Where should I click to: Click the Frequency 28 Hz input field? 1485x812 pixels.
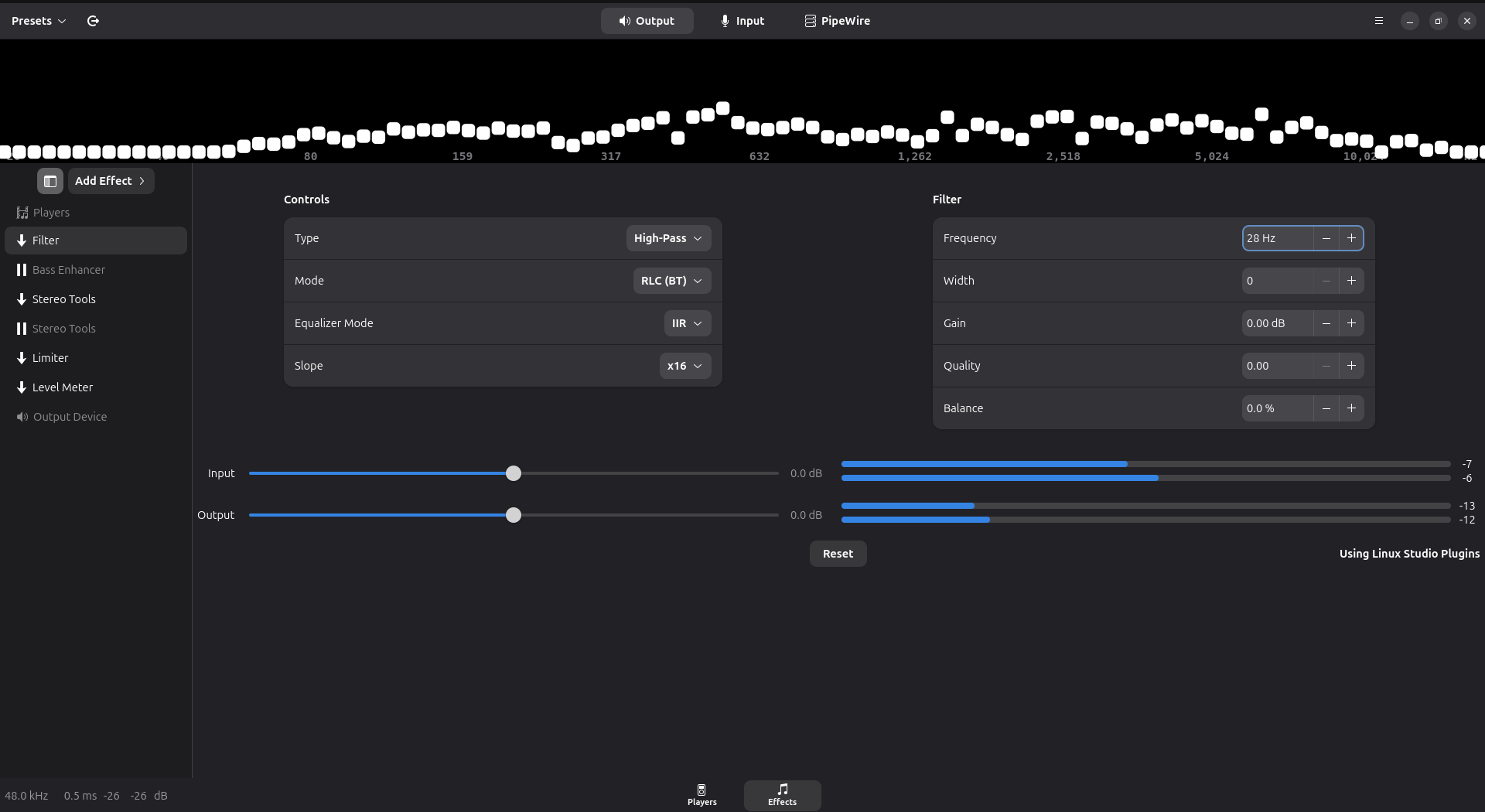tap(1278, 238)
